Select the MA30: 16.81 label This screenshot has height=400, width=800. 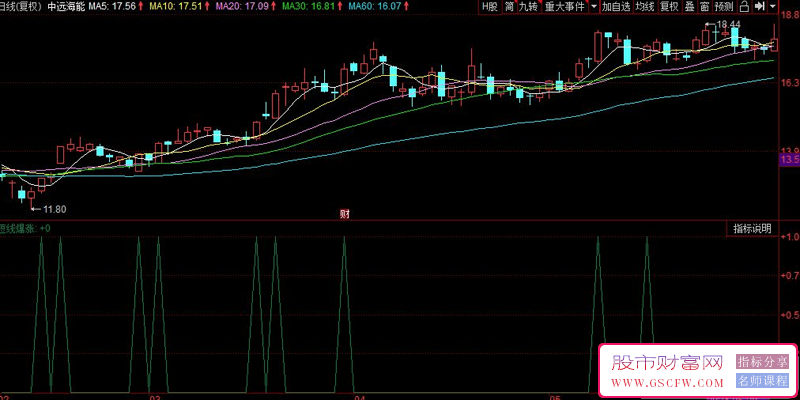coord(308,7)
